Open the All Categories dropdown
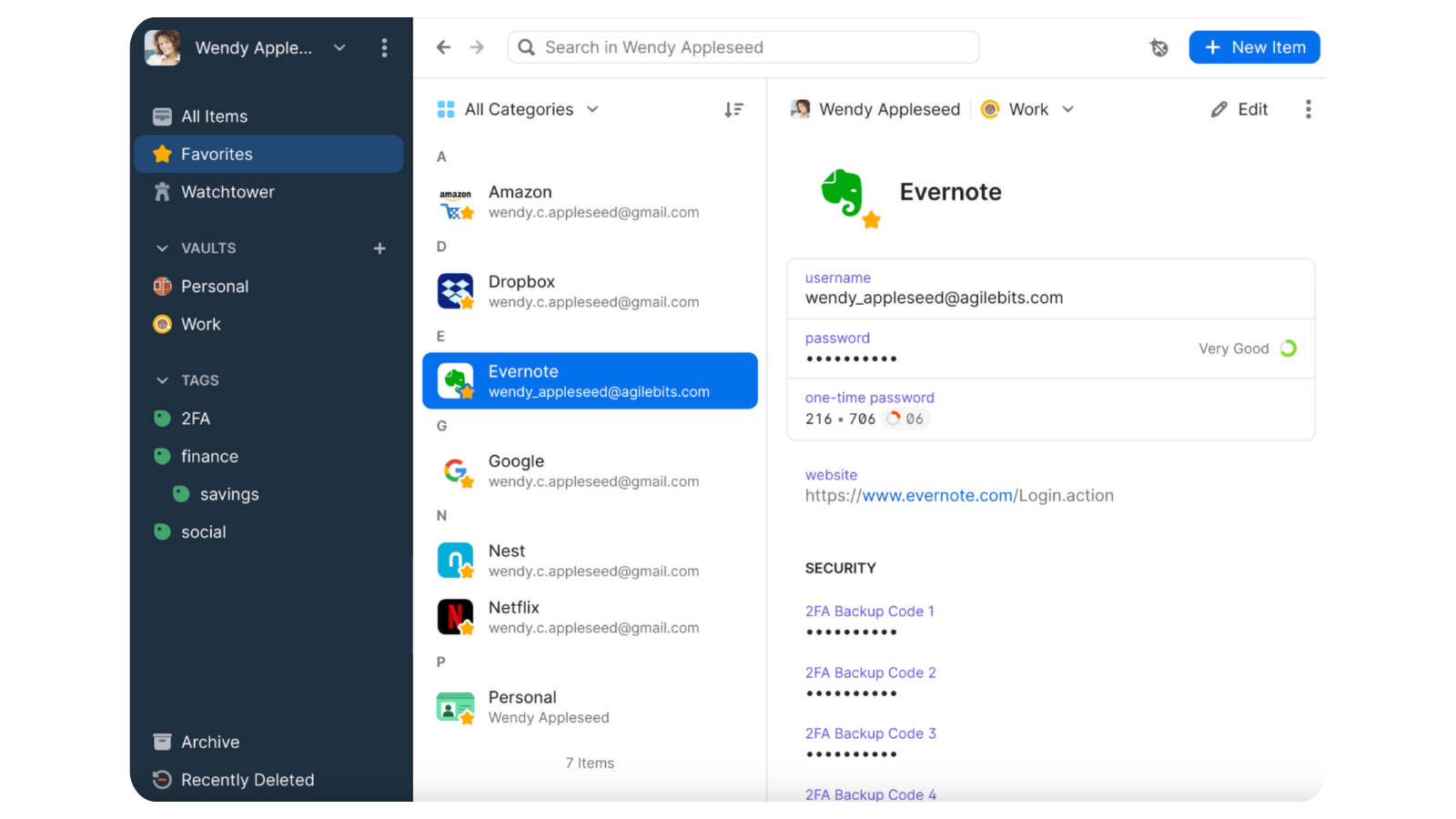The width and height of the screenshot is (1456, 819). point(518,109)
